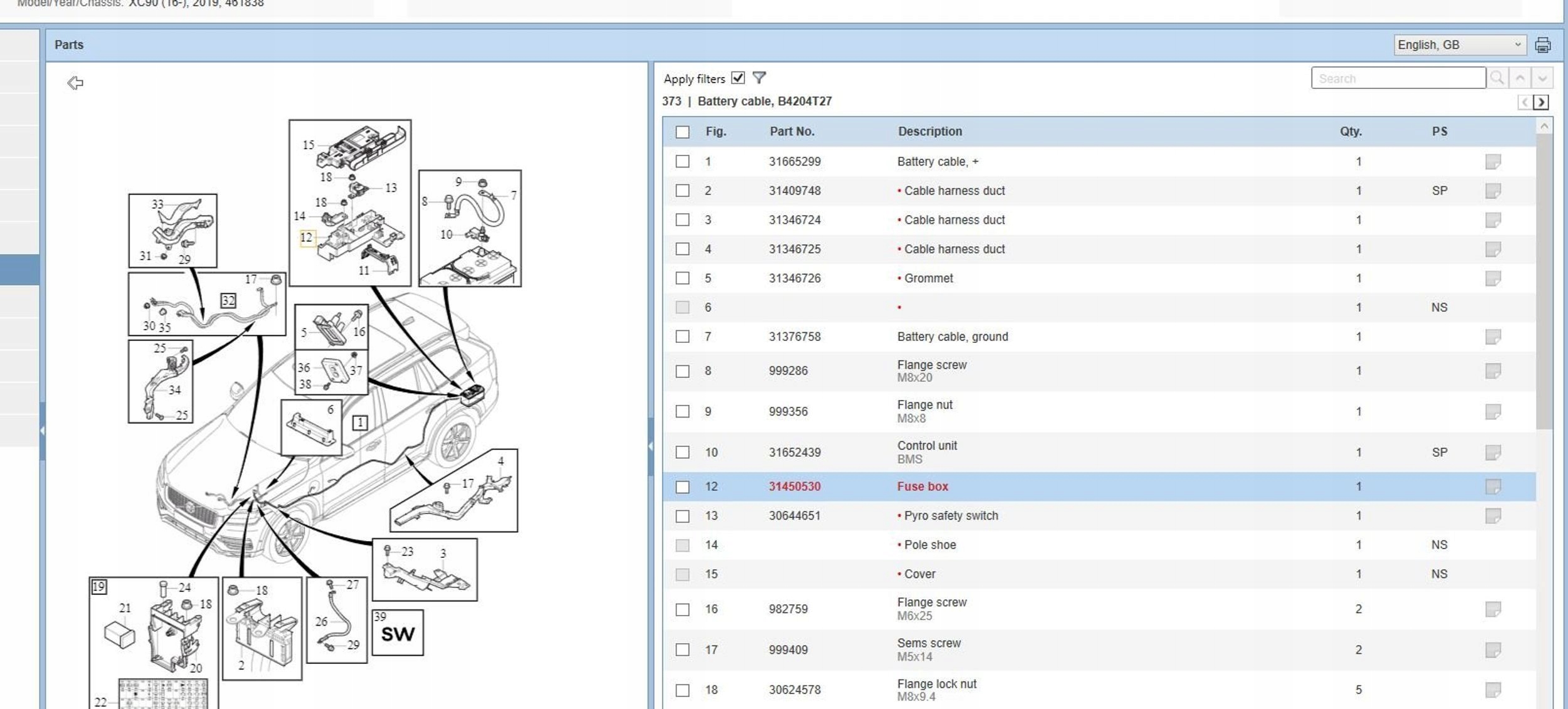The width and height of the screenshot is (1568, 709).
Task: Click the print icon
Action: pyautogui.click(x=1542, y=45)
